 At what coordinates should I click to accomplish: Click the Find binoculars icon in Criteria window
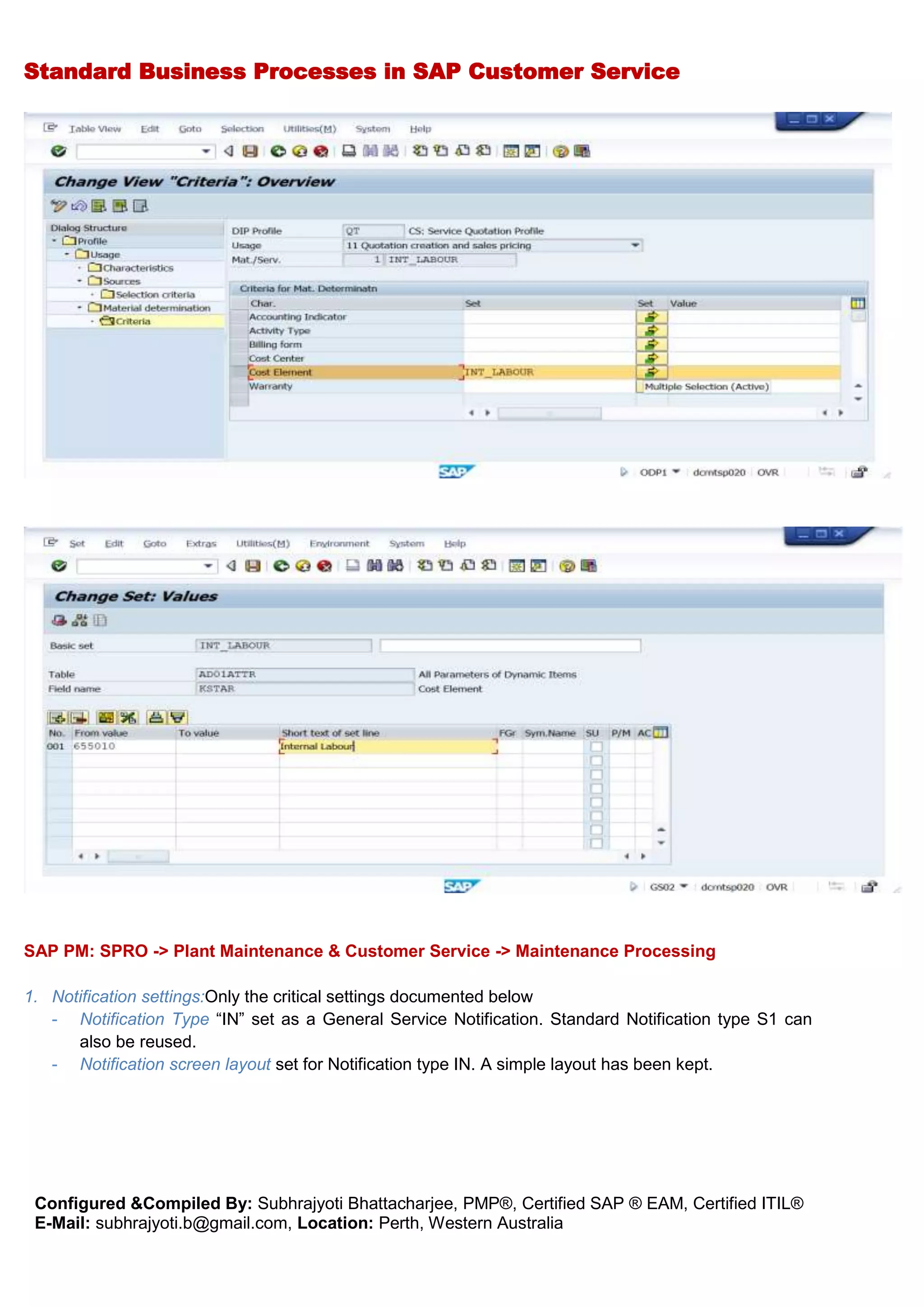click(370, 151)
